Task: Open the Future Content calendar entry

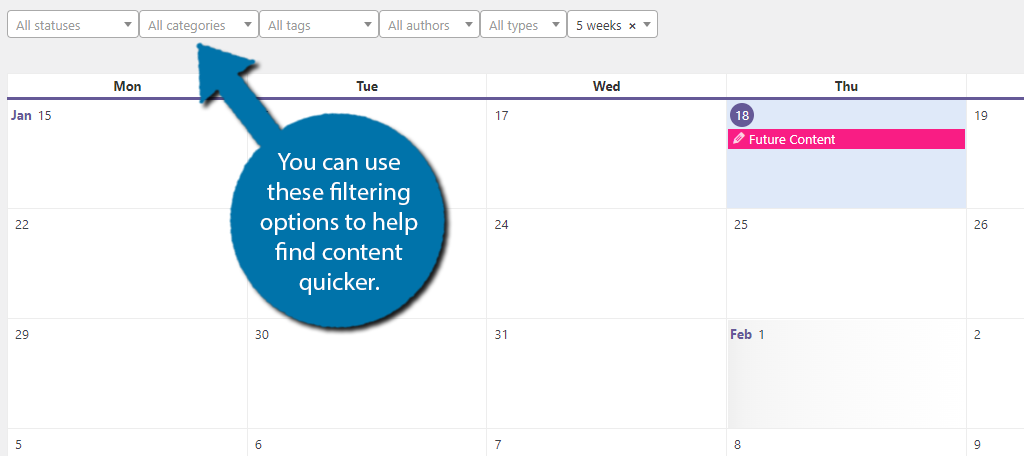Action: pyautogui.click(x=846, y=138)
